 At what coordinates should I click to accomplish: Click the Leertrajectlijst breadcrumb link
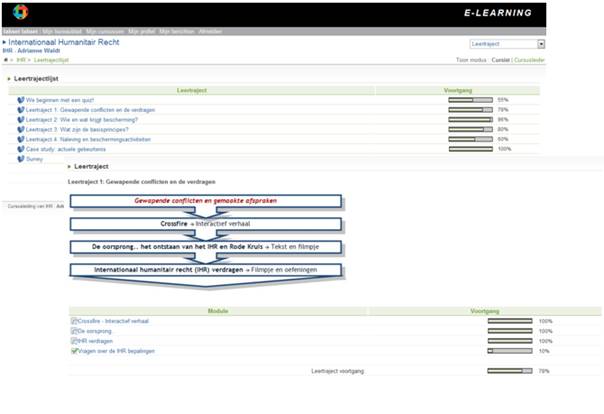(51, 60)
